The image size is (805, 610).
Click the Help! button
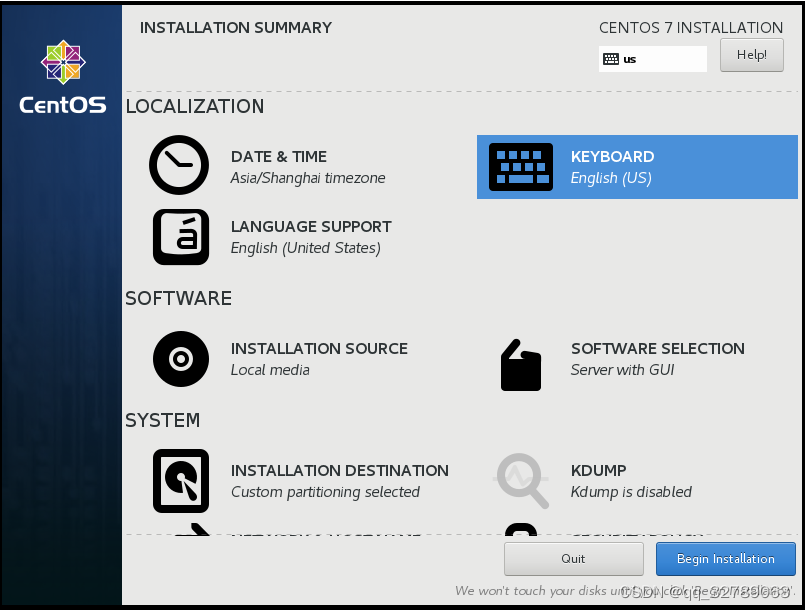point(752,55)
